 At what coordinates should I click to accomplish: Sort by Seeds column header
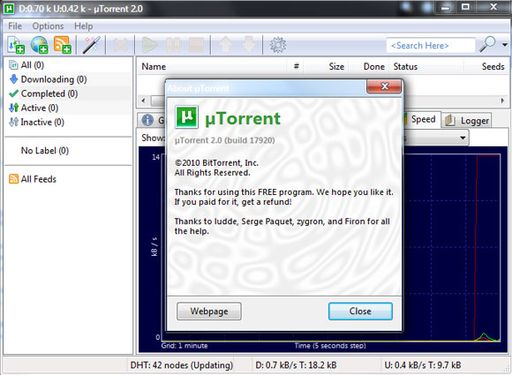493,67
